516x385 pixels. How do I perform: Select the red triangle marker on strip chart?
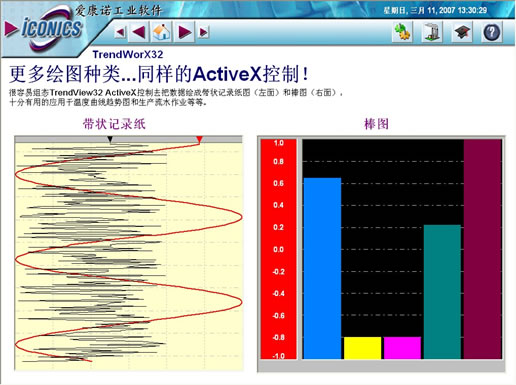tap(200, 139)
